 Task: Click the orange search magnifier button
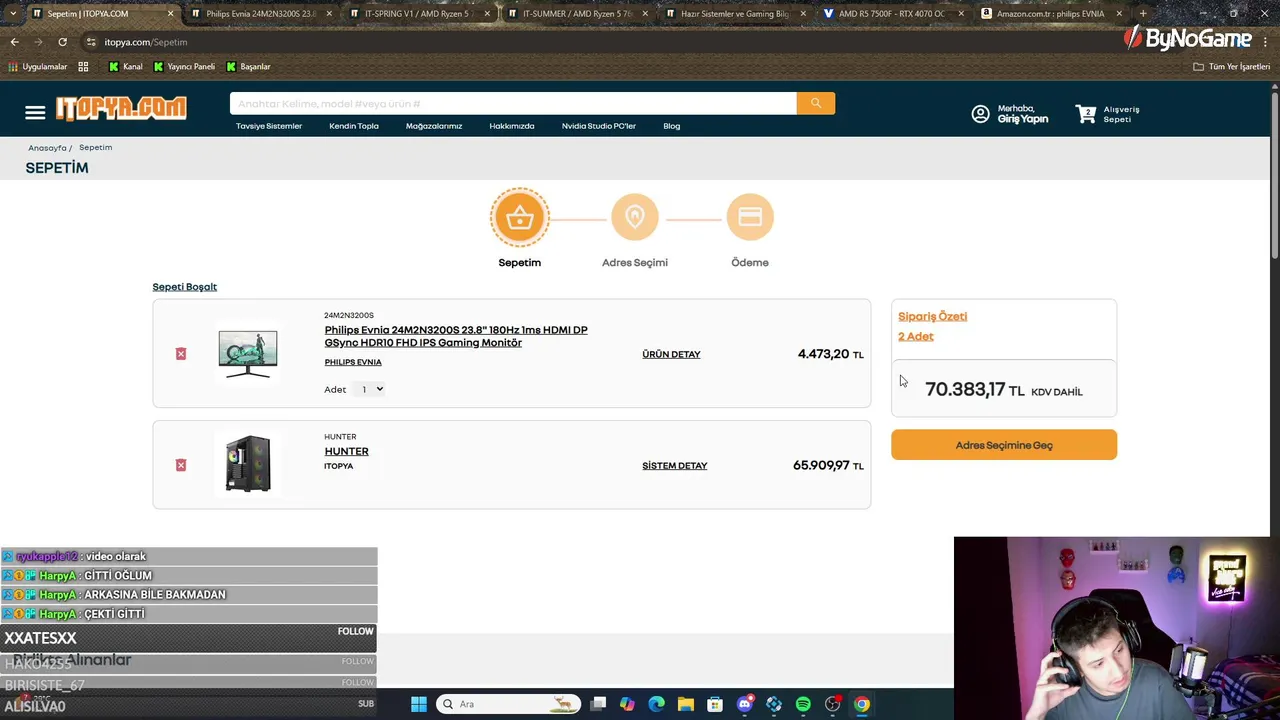(816, 103)
